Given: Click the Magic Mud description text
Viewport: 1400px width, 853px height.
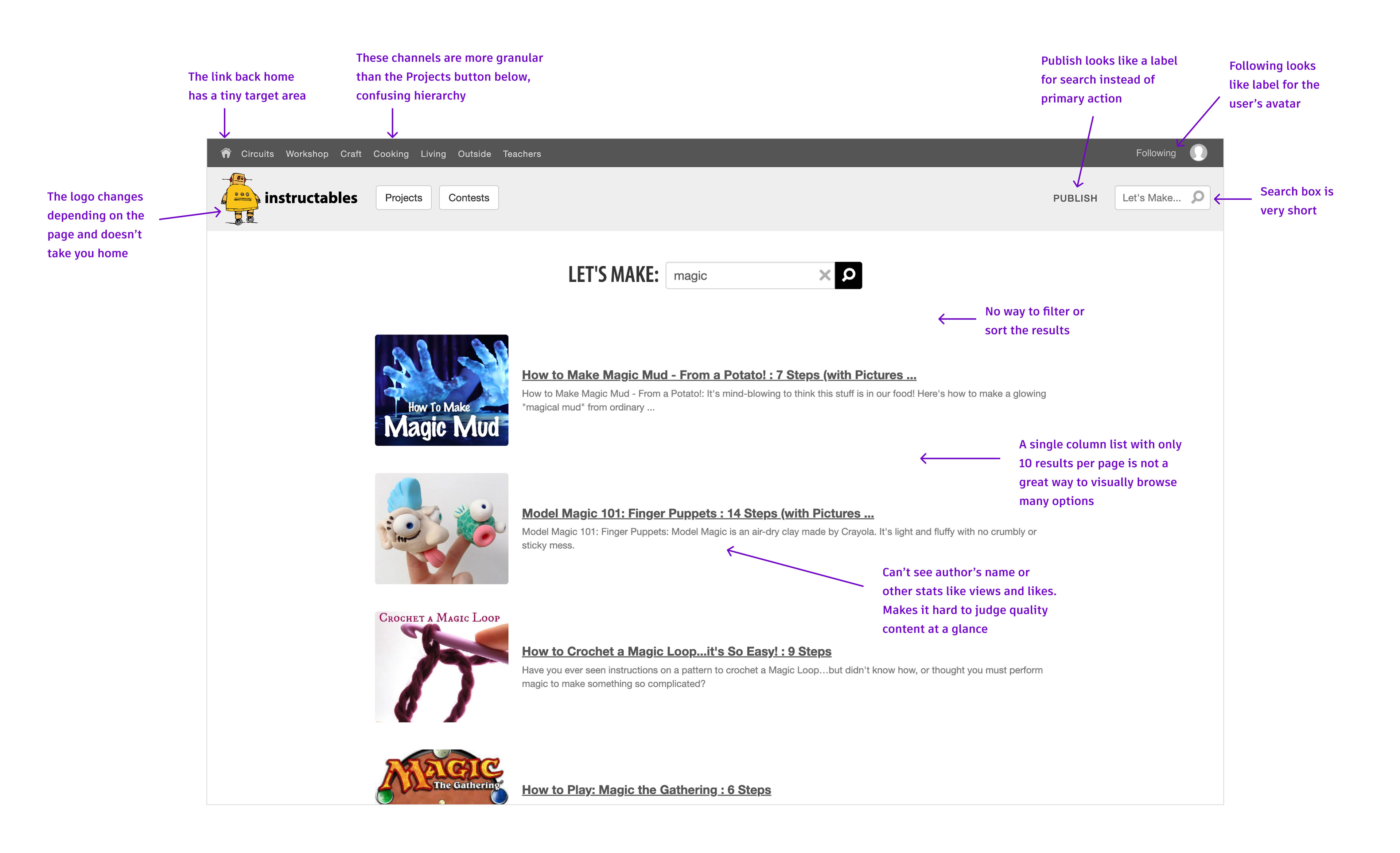Looking at the screenshot, I should pyautogui.click(x=783, y=400).
